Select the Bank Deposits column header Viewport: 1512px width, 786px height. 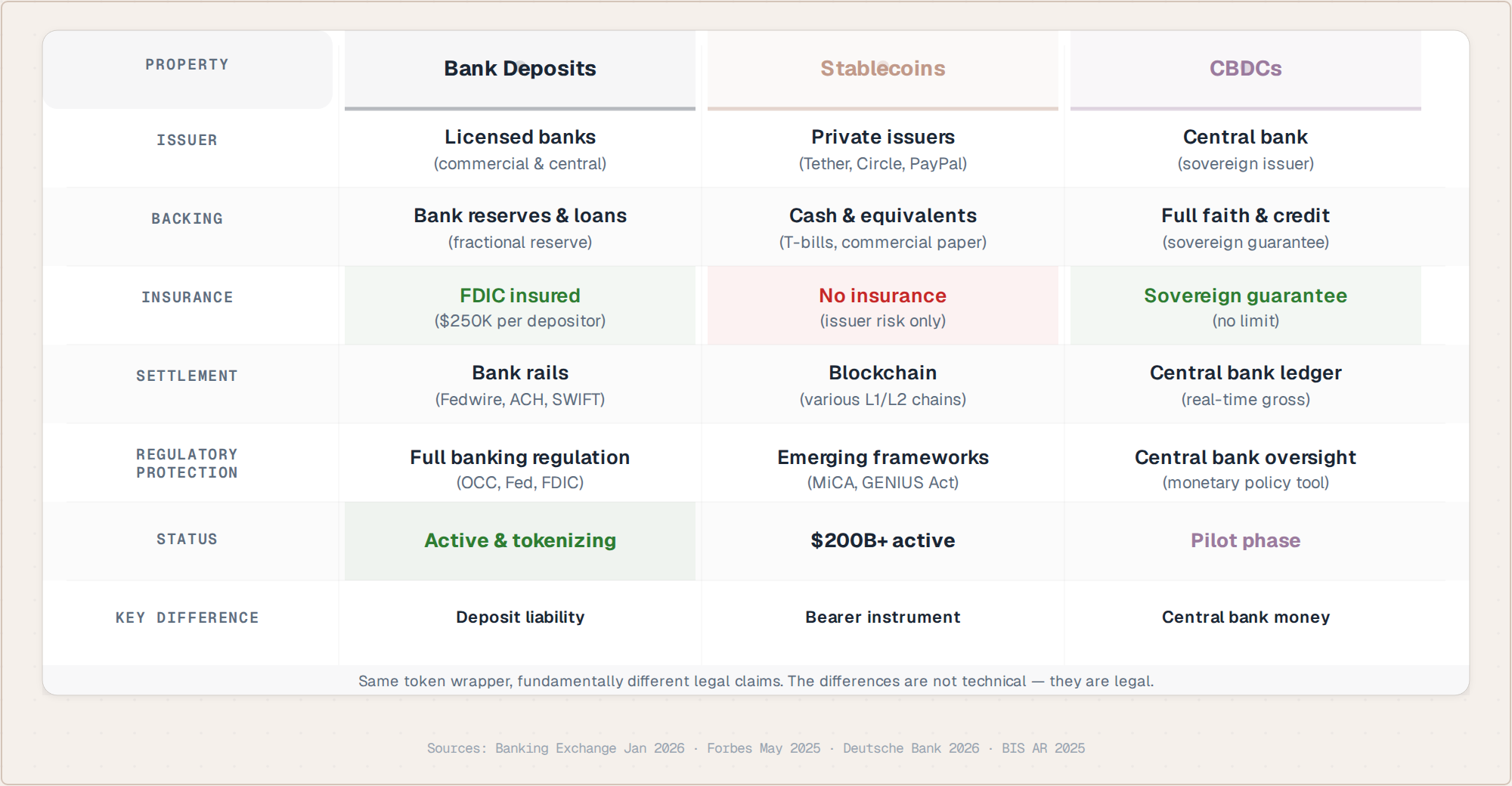520,69
